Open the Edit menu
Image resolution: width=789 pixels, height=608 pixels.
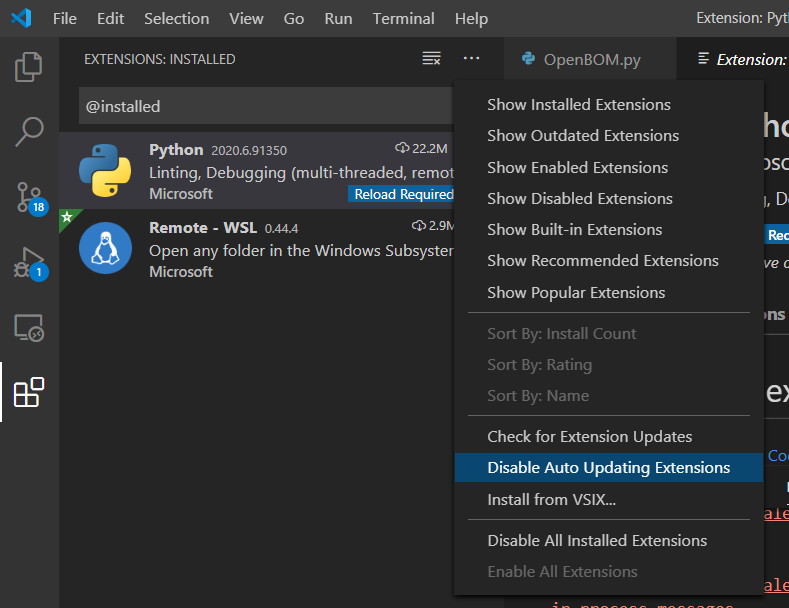tap(110, 19)
